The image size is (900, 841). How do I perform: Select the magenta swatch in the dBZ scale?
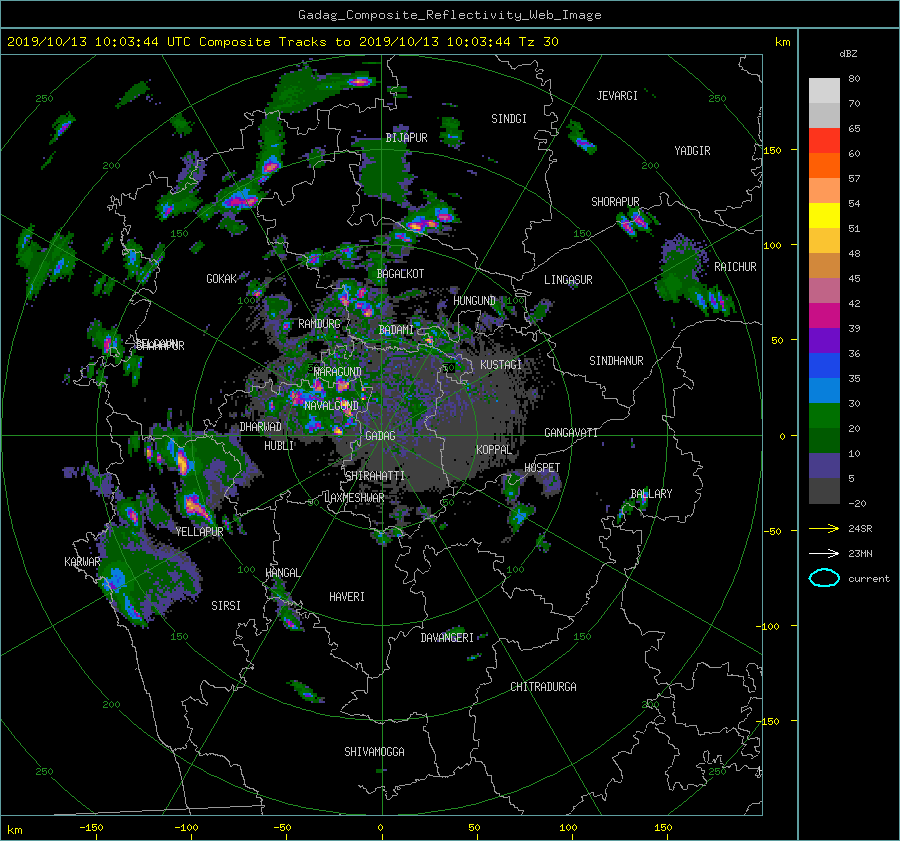[x=824, y=315]
